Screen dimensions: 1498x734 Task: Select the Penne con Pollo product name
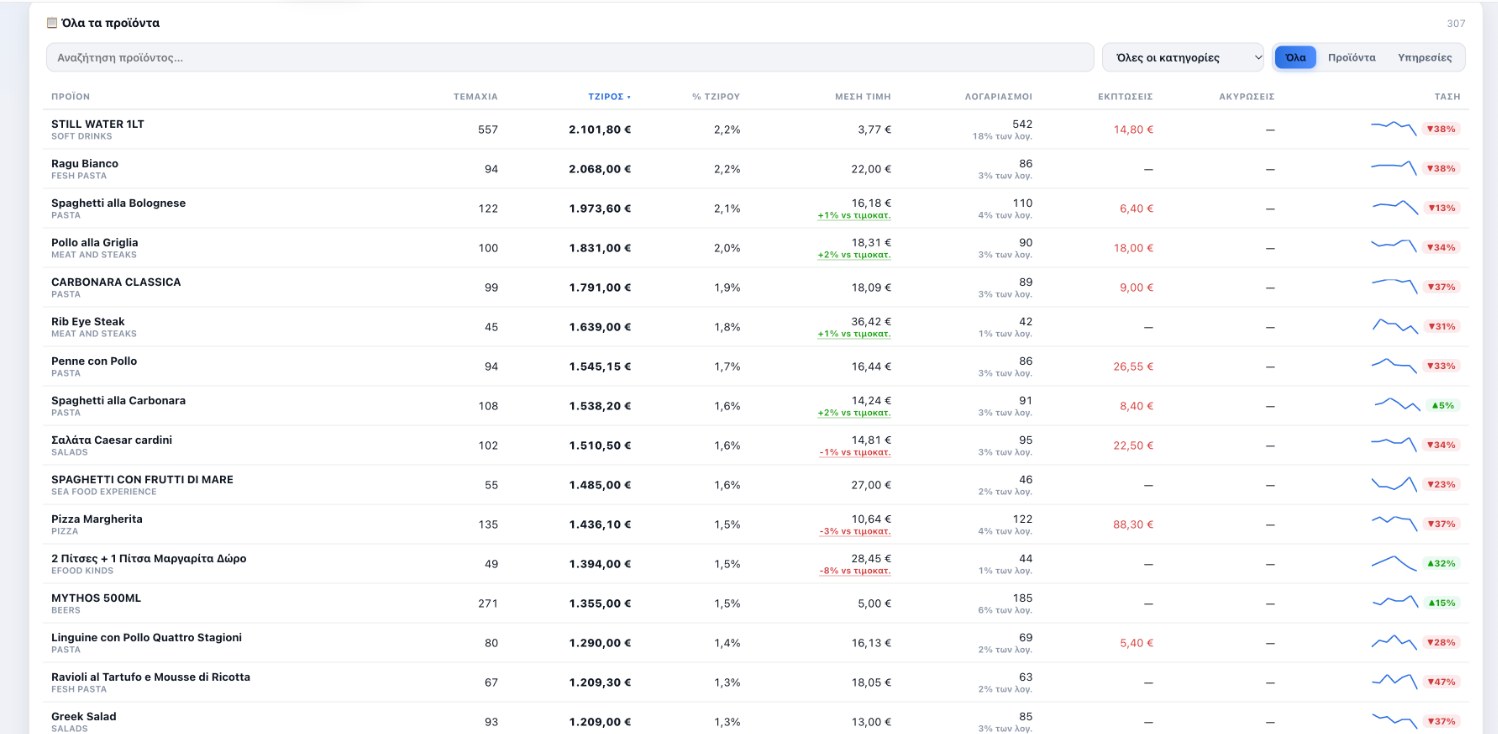pos(94,361)
